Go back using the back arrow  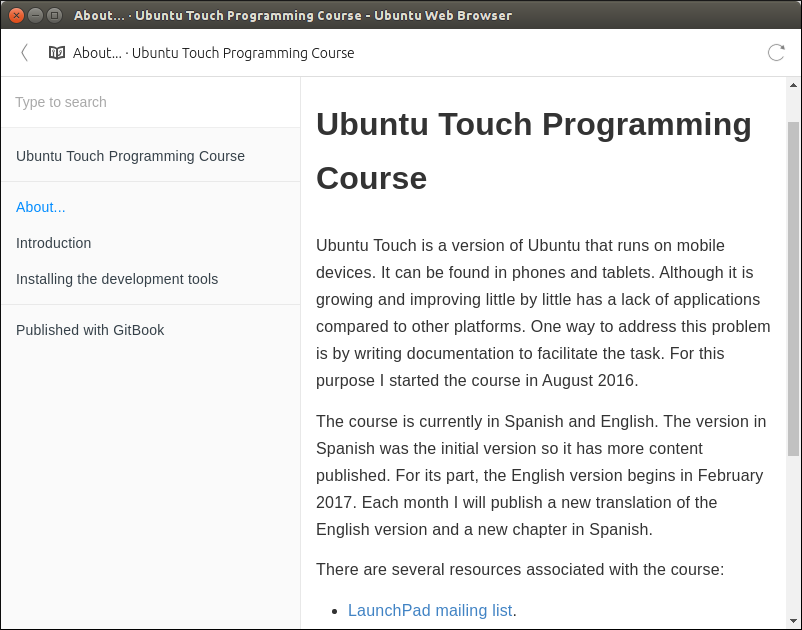(x=24, y=53)
